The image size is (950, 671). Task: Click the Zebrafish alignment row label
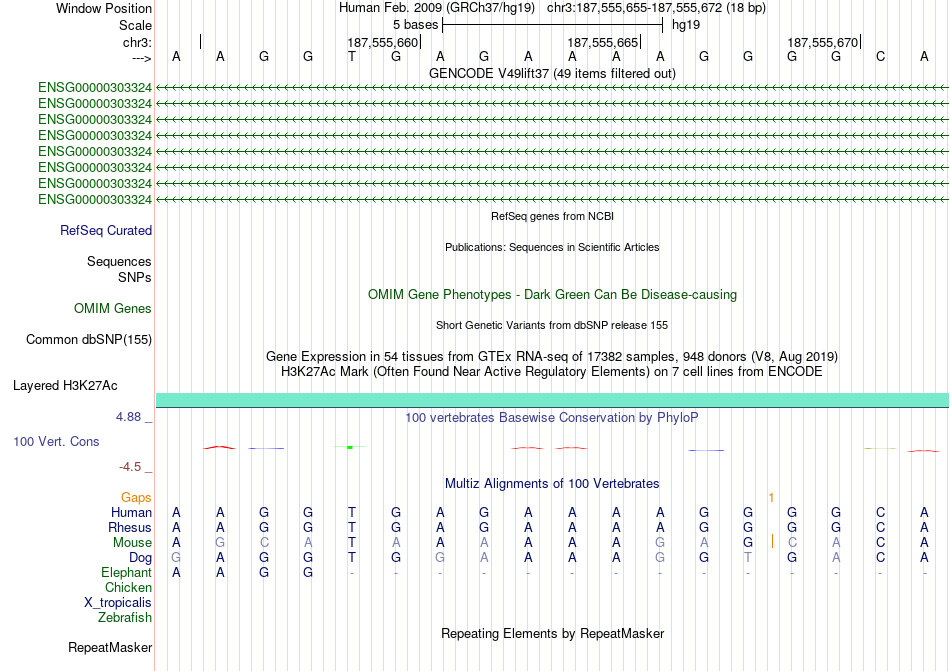click(125, 618)
